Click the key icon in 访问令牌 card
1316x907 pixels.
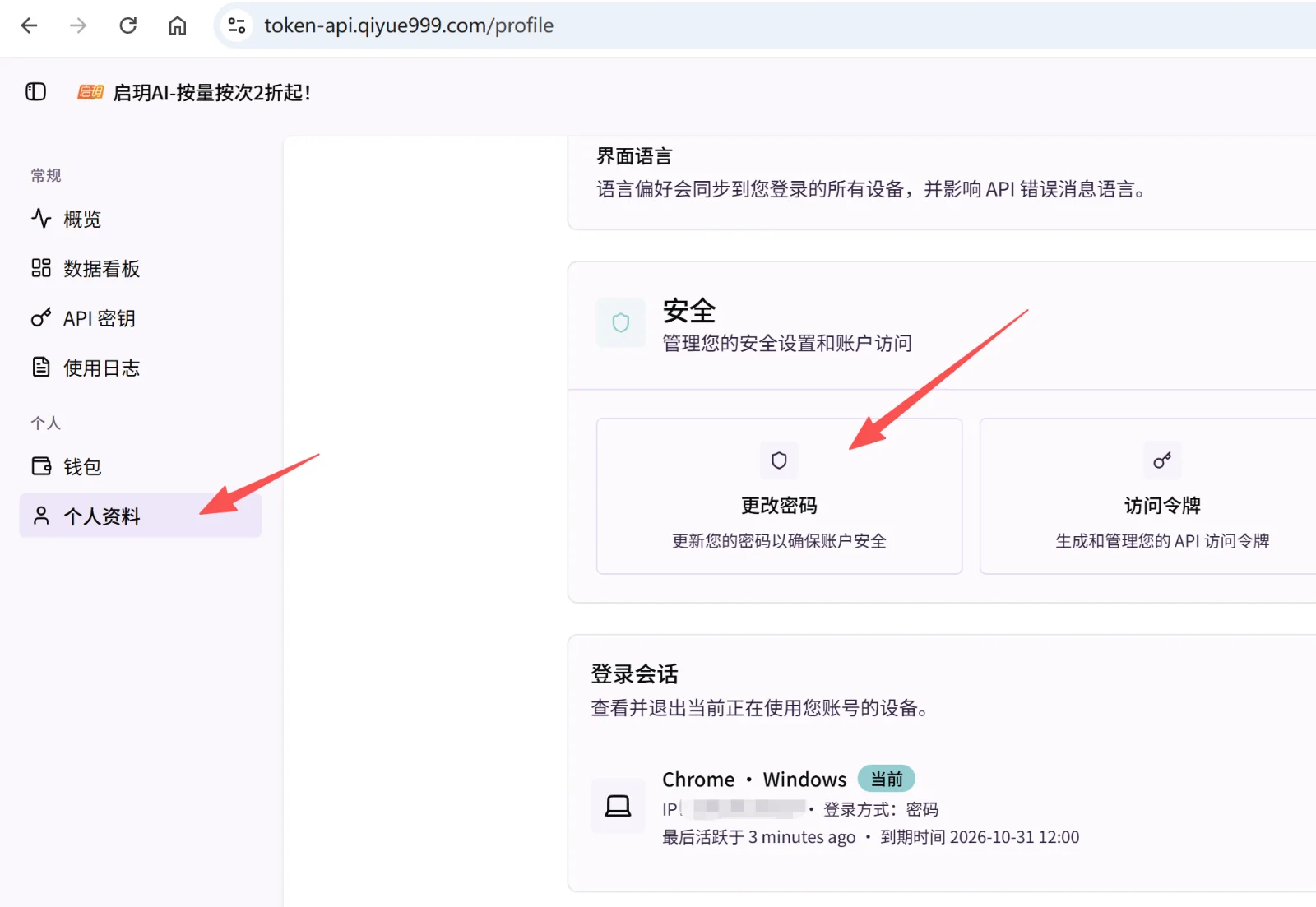coord(1162,460)
